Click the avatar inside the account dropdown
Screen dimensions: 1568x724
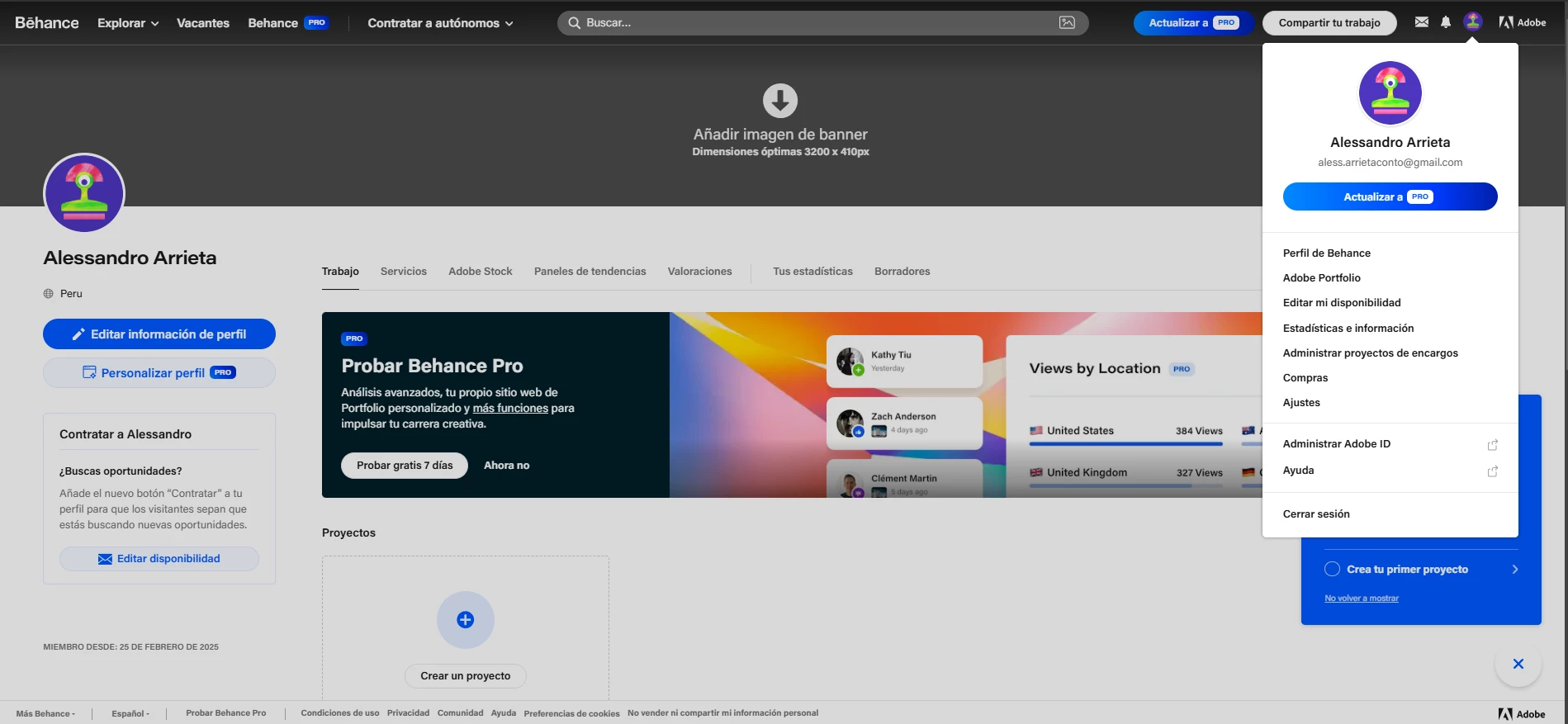[1390, 92]
